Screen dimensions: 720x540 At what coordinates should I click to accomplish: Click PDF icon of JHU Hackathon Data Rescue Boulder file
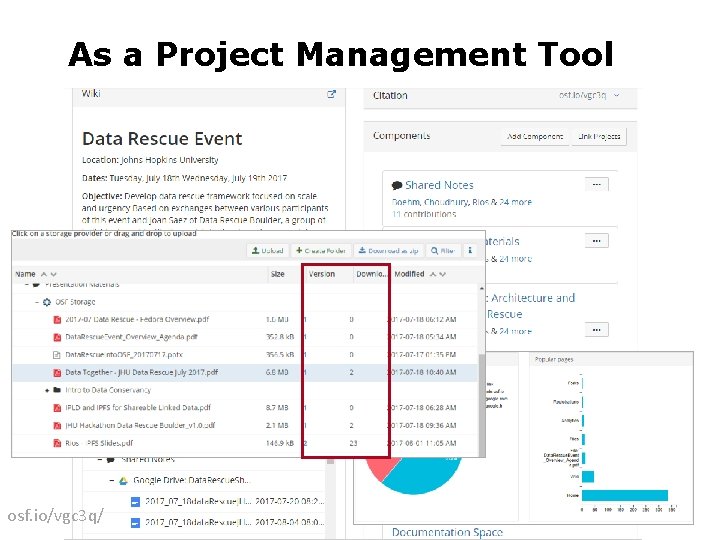pos(57,426)
